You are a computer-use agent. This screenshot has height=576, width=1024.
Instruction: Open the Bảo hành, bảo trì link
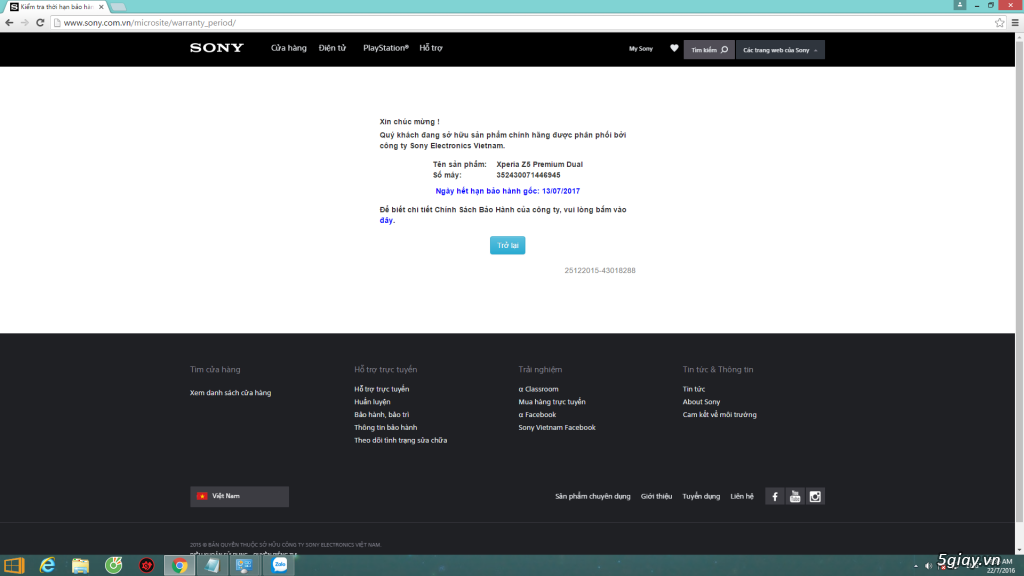[381, 415]
